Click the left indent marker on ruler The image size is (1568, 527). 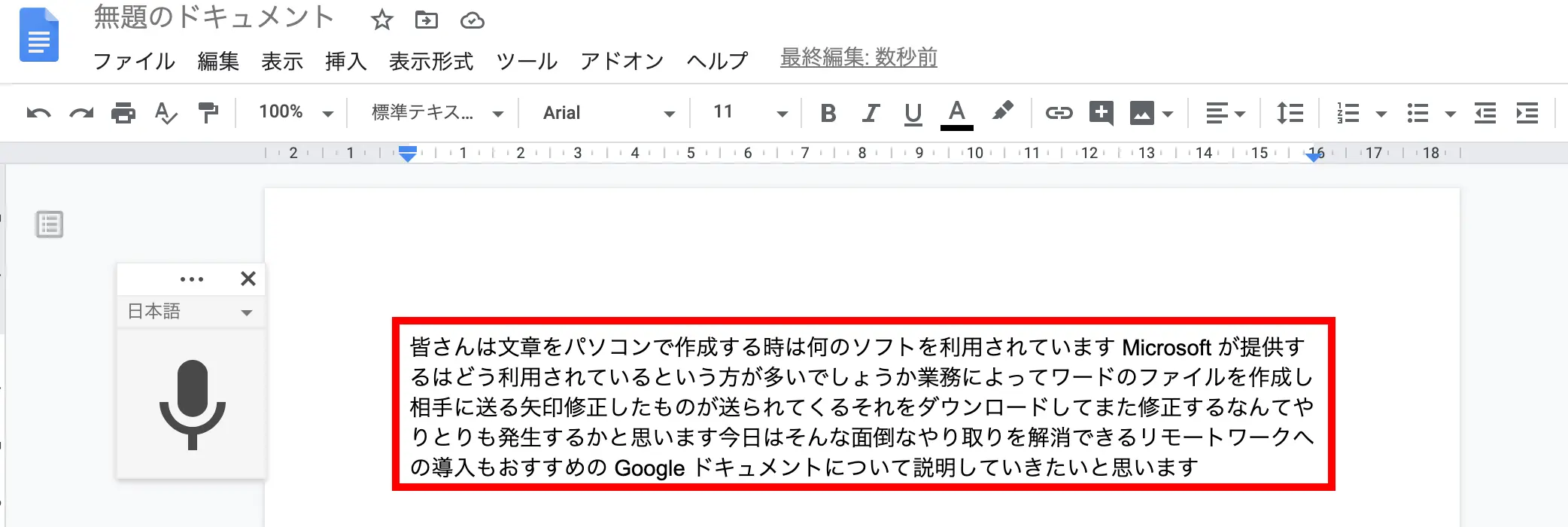coord(407,154)
